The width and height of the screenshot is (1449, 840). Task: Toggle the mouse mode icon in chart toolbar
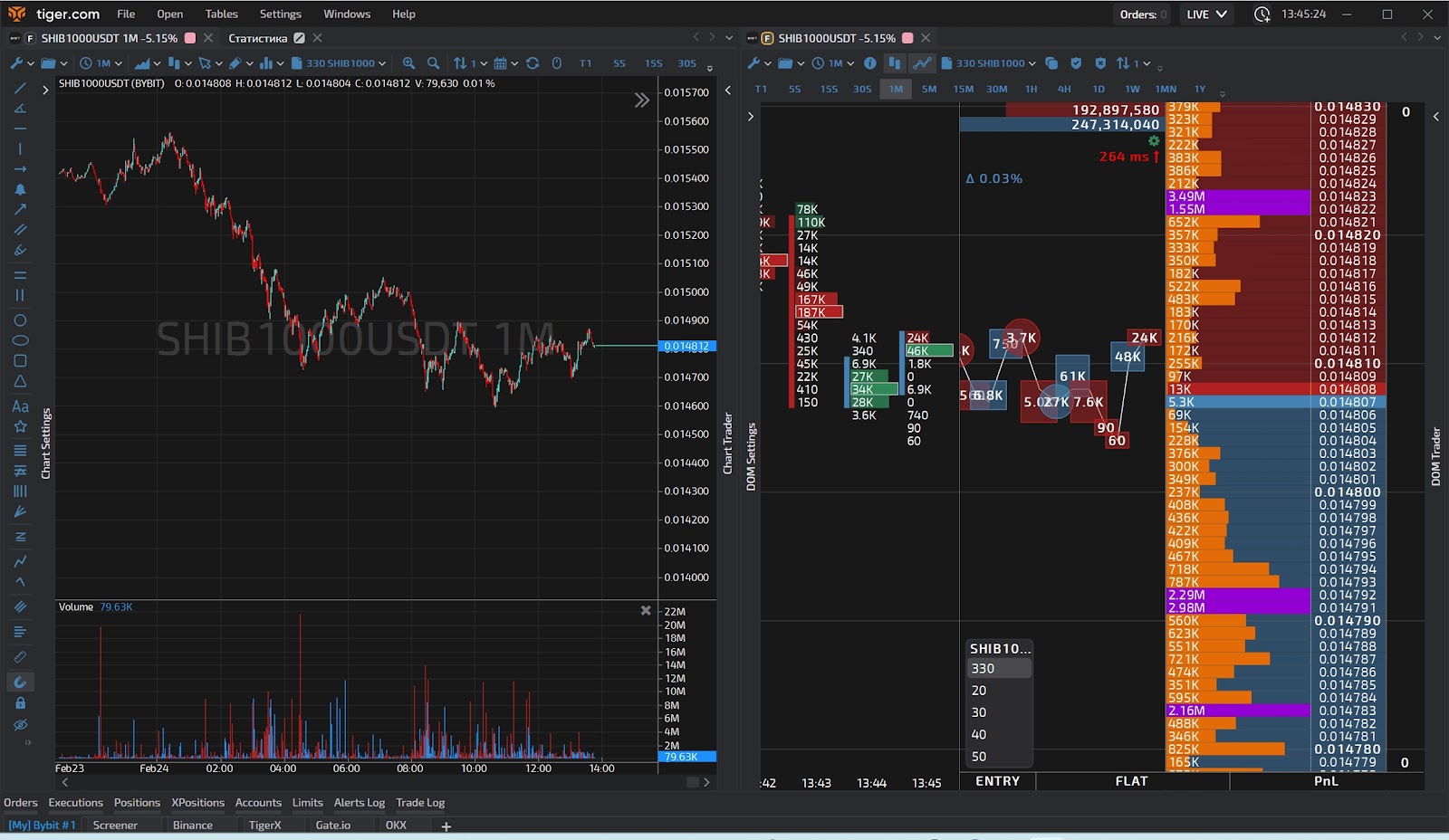coord(557,63)
